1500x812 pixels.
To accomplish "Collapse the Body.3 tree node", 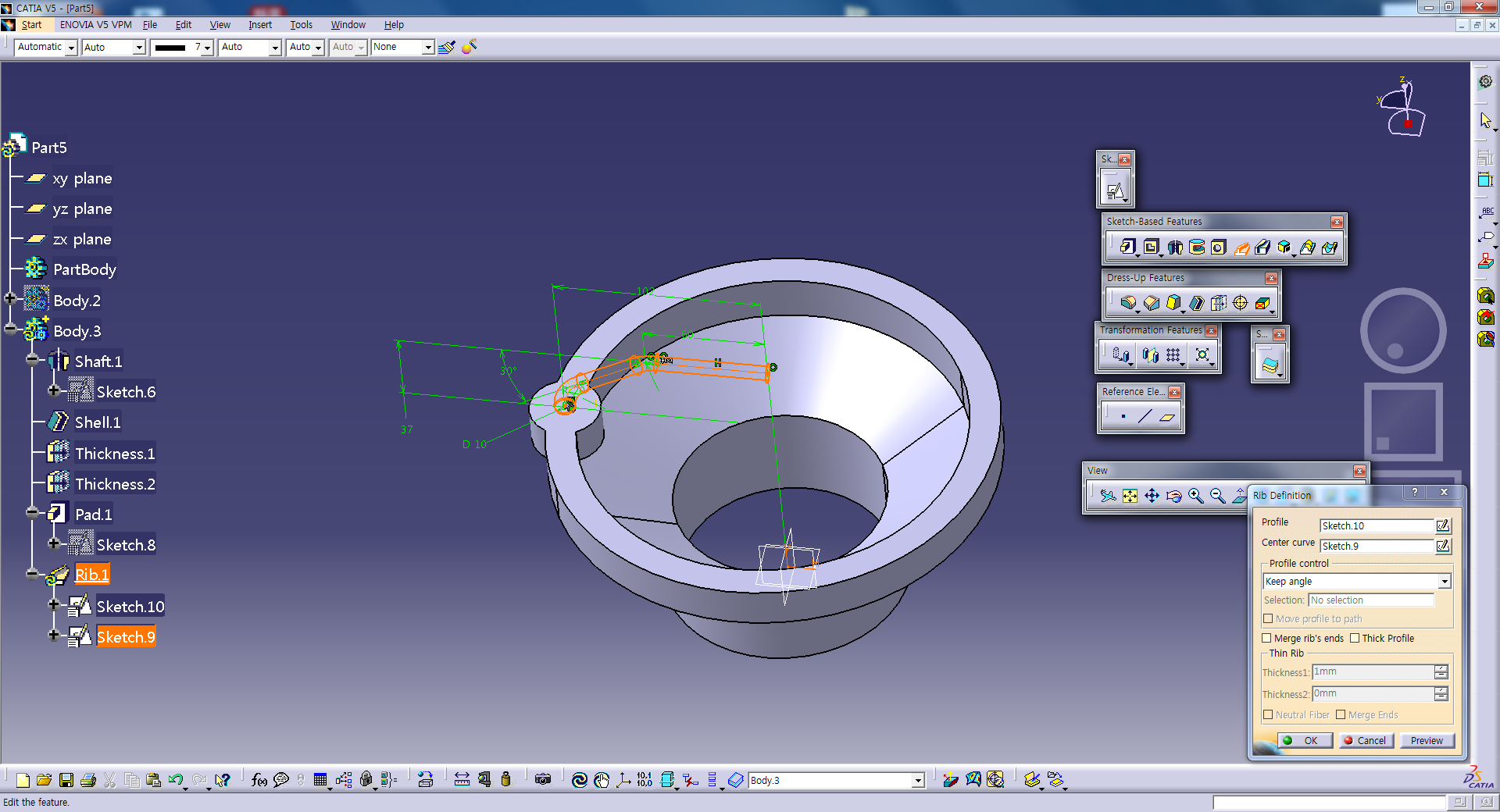I will pos(10,329).
